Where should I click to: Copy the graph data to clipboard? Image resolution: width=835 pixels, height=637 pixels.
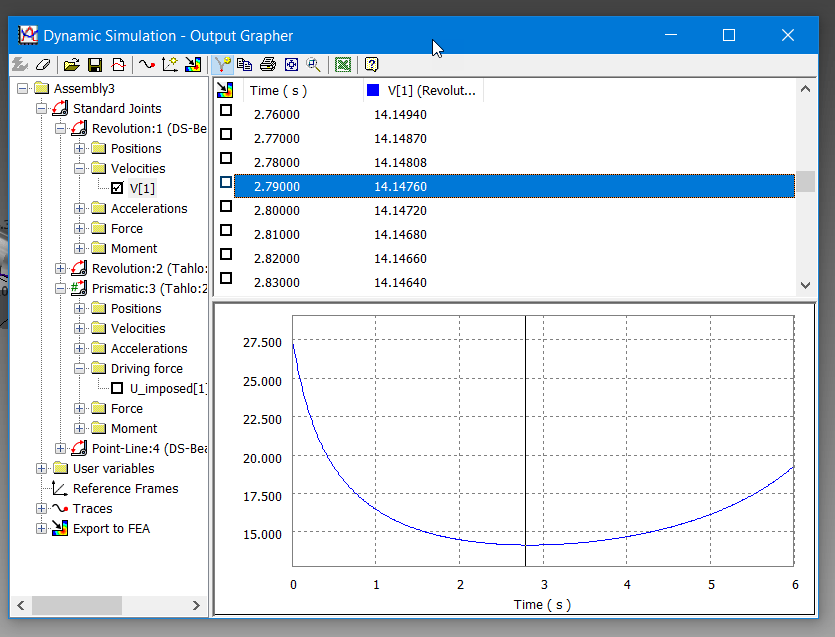pos(244,64)
